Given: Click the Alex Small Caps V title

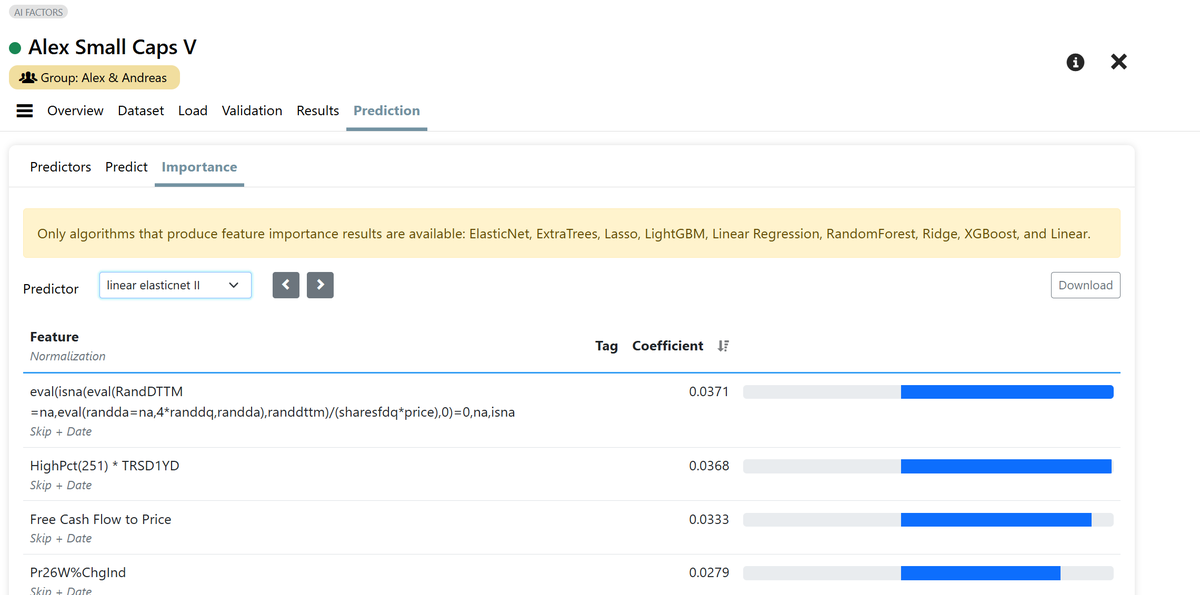Looking at the screenshot, I should [112, 47].
